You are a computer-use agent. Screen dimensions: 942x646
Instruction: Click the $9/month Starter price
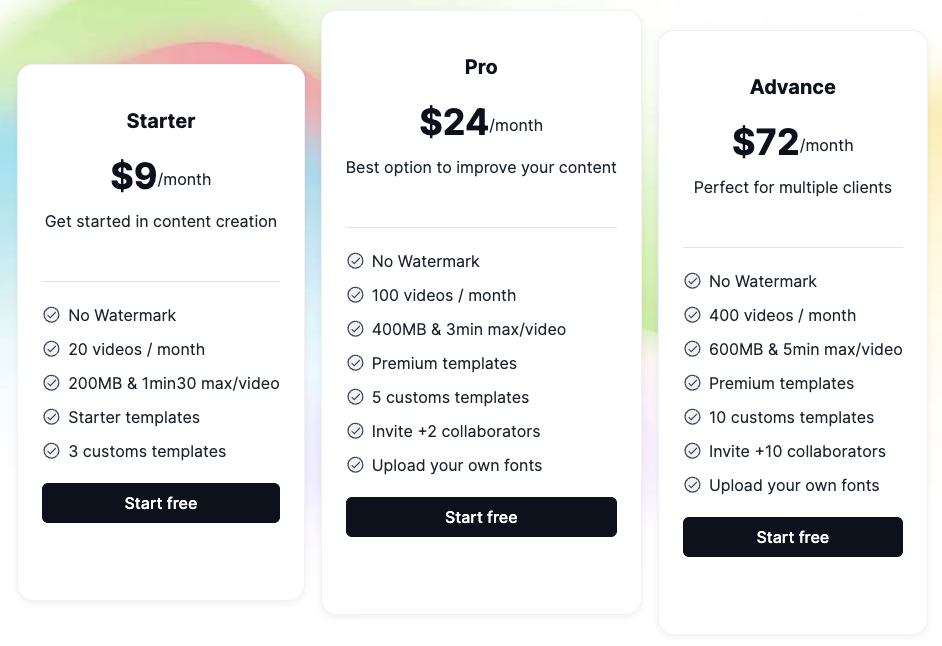click(161, 177)
